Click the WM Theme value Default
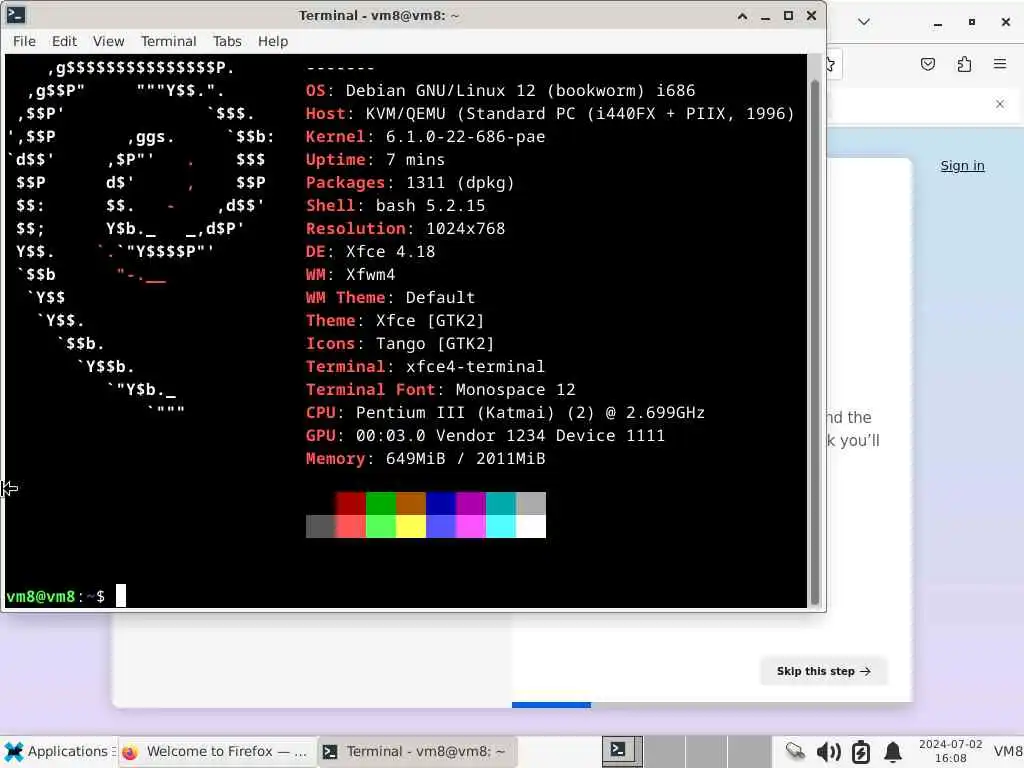This screenshot has height=768, width=1024. coord(440,298)
